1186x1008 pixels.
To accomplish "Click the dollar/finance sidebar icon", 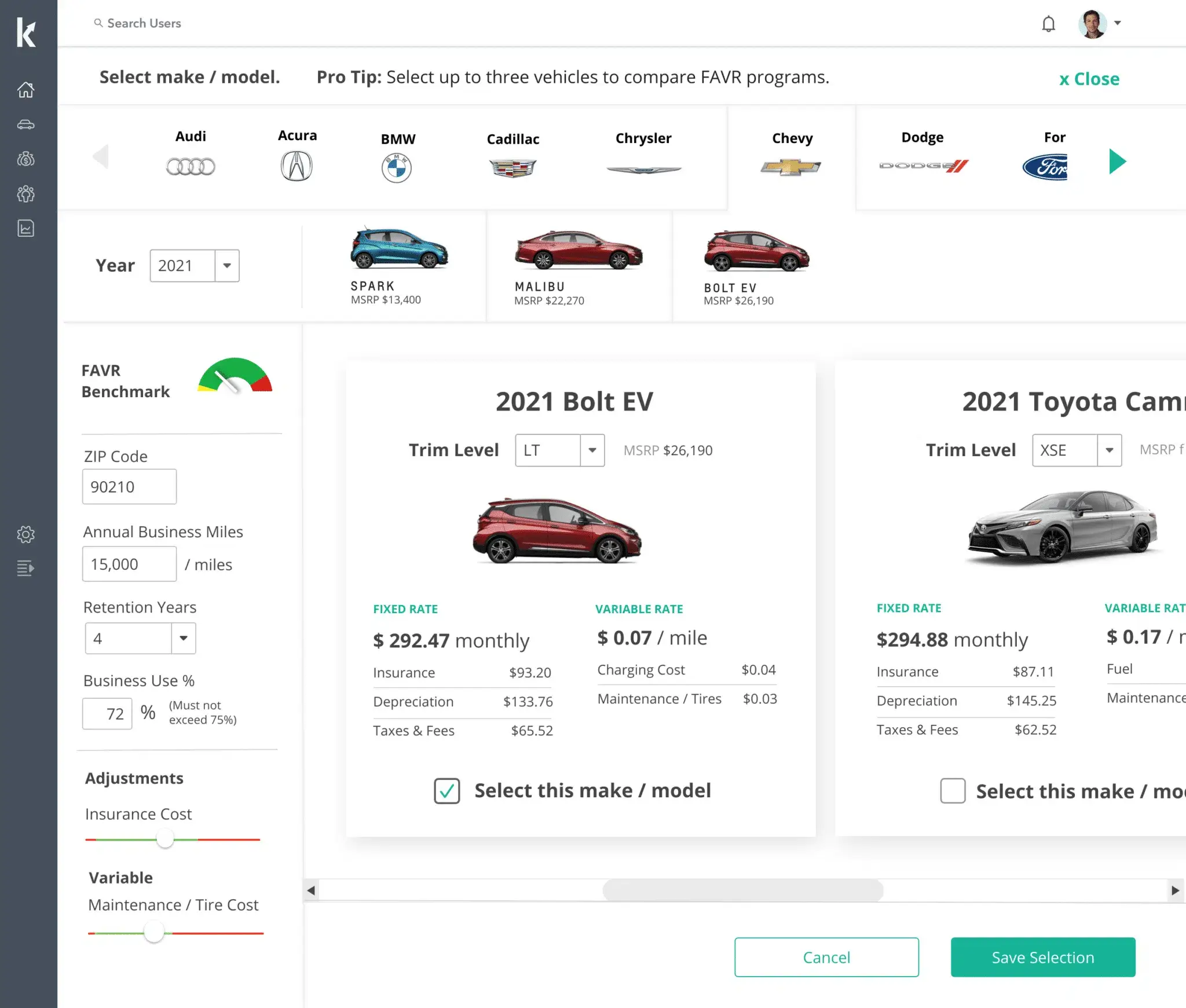I will tap(27, 159).
